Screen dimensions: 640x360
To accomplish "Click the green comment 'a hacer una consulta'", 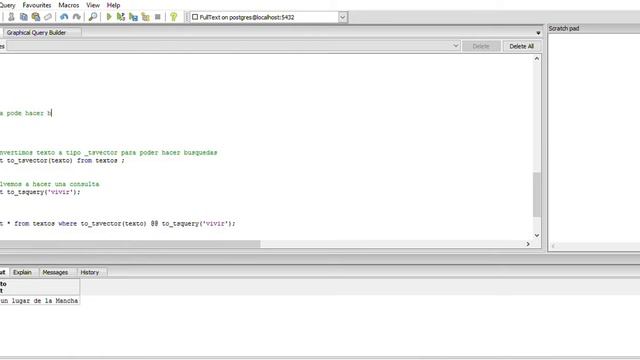I will pos(62,184).
